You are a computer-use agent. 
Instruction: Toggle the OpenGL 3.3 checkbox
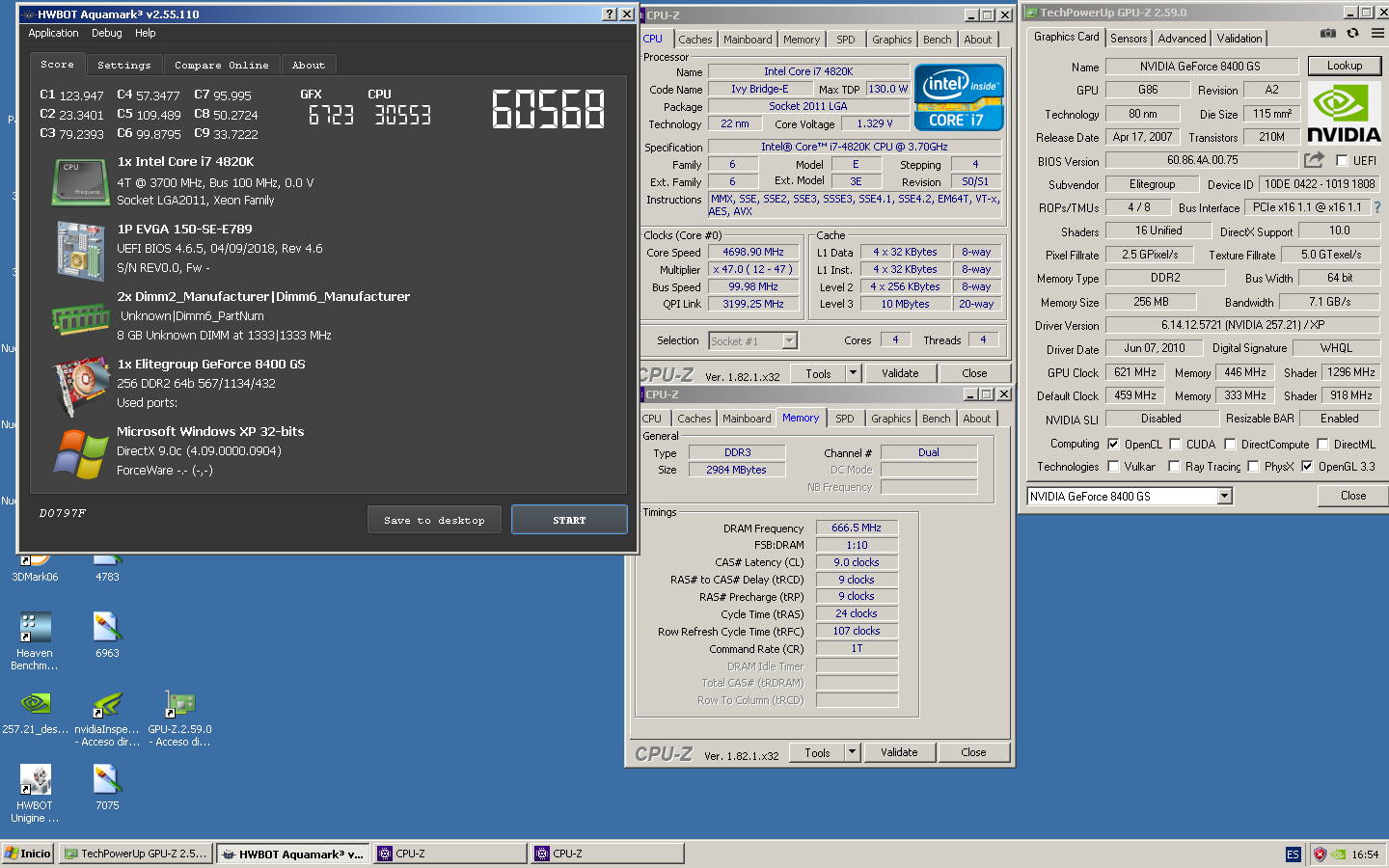(x=1307, y=467)
